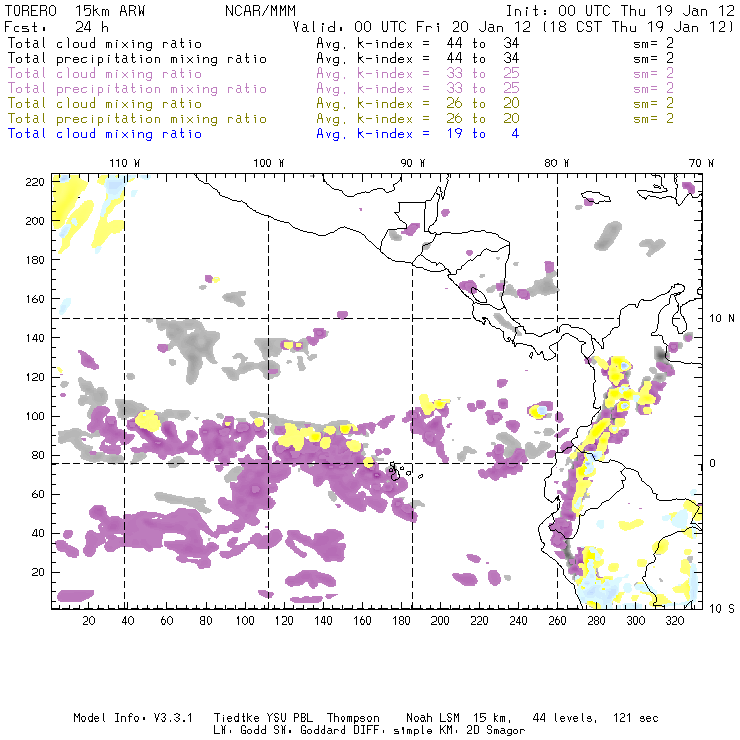Click the '100 W' longitude label

(x=269, y=163)
